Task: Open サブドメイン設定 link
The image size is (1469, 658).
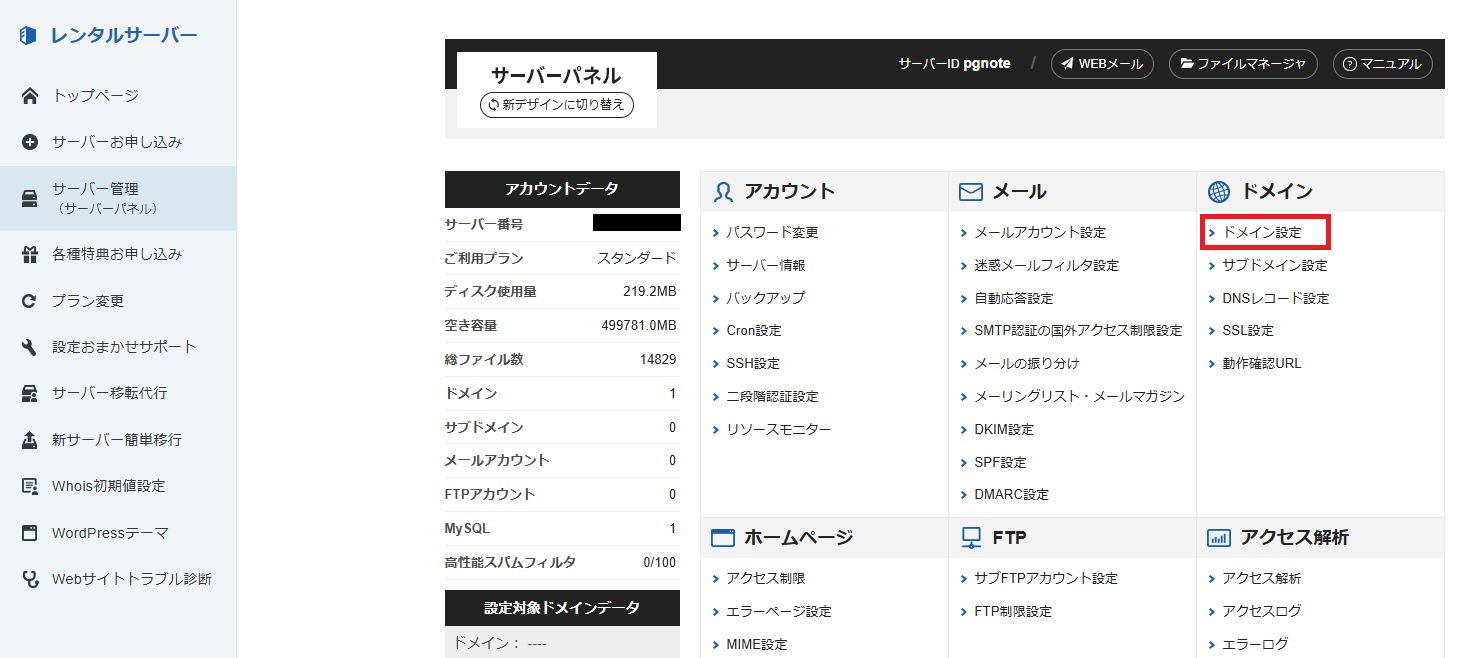Action: click(x=1275, y=265)
